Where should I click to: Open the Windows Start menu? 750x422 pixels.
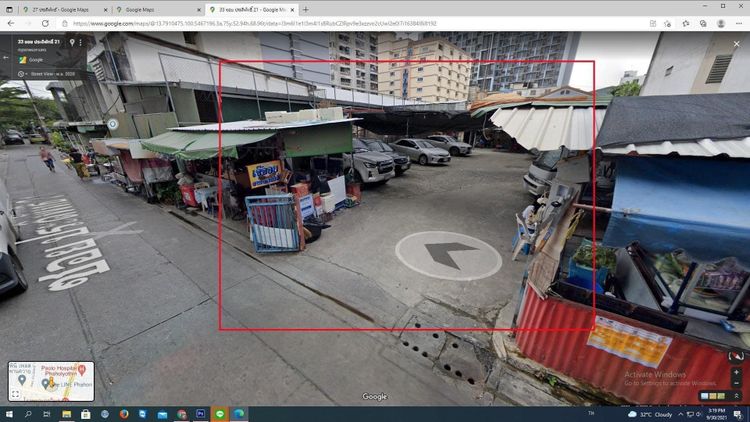(x=9, y=414)
